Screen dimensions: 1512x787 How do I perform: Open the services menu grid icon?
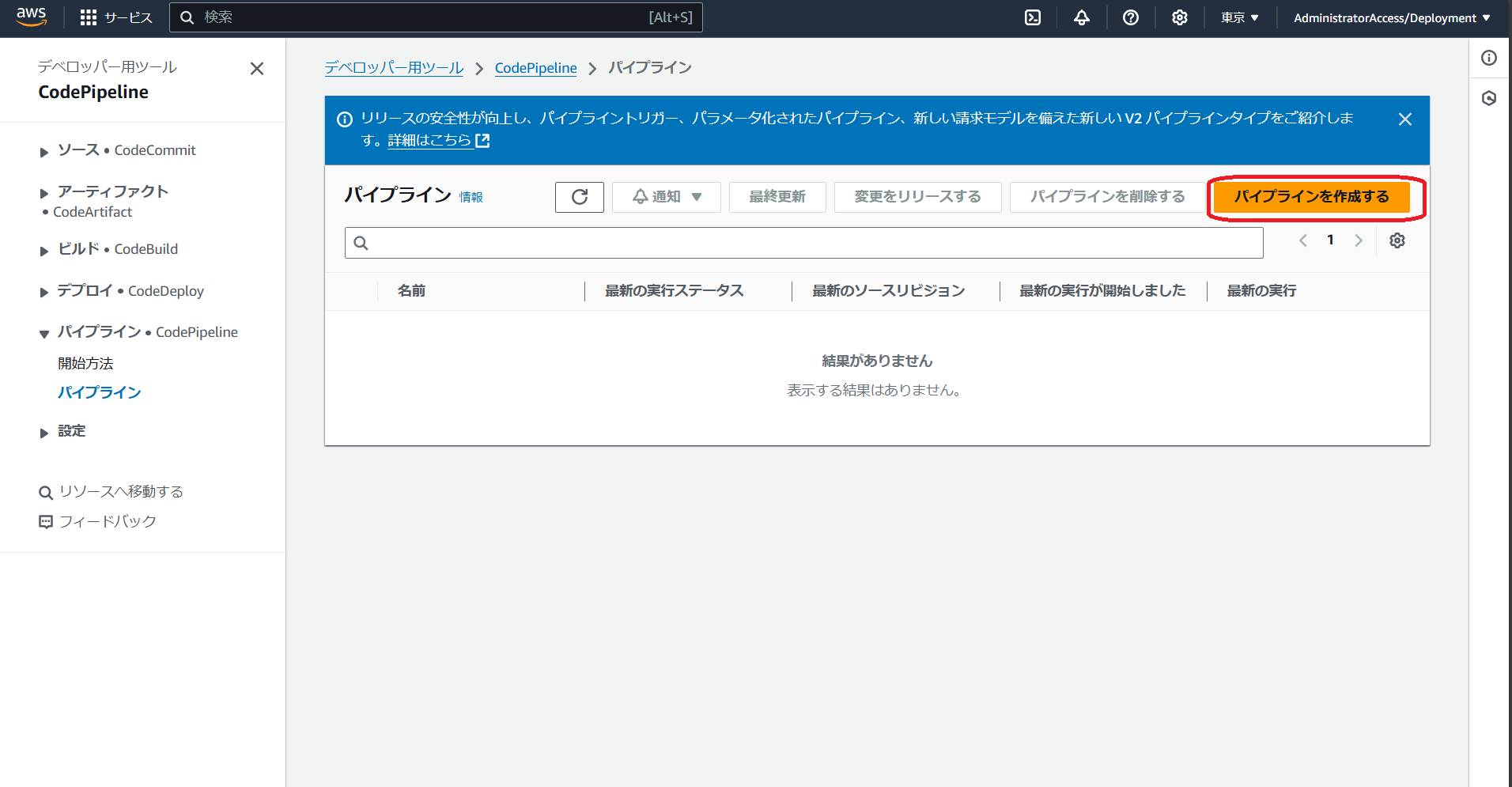[x=88, y=17]
